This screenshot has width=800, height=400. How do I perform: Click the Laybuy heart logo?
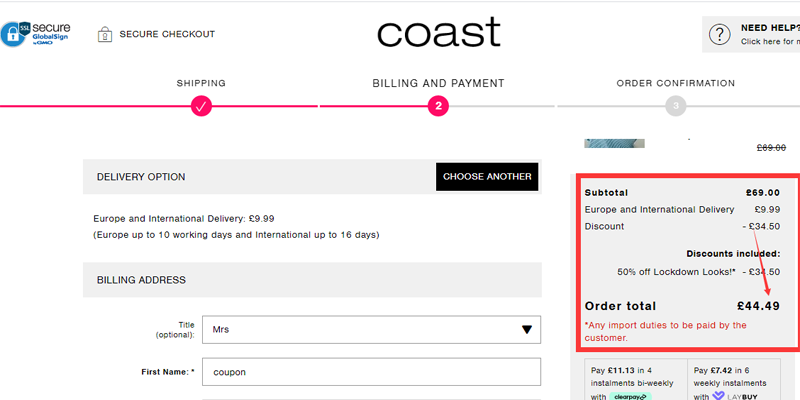pos(718,396)
